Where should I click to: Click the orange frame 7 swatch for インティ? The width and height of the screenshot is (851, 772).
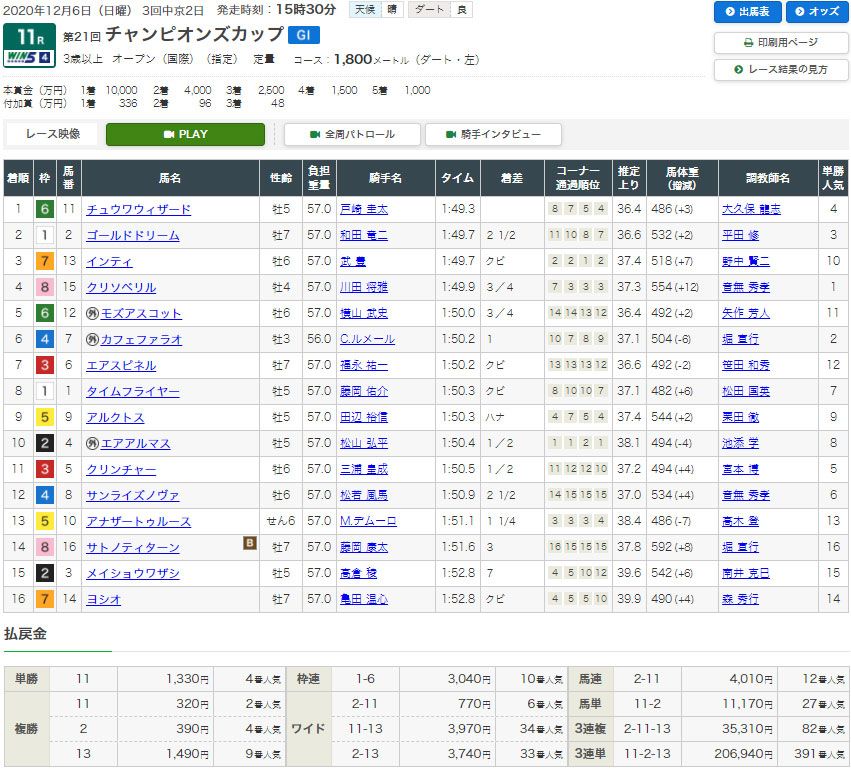pyautogui.click(x=44, y=262)
